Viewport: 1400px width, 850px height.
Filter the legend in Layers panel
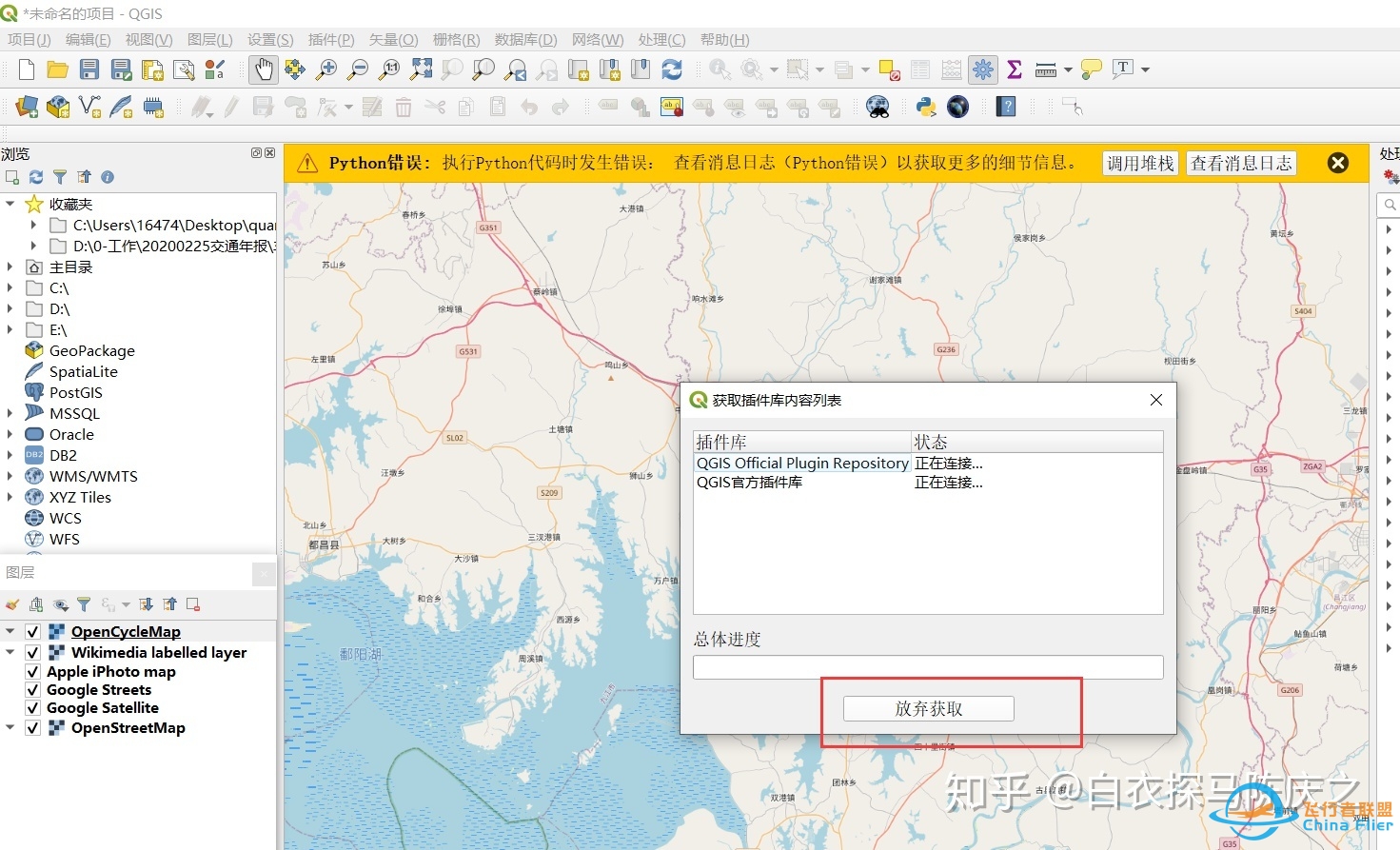(x=84, y=604)
